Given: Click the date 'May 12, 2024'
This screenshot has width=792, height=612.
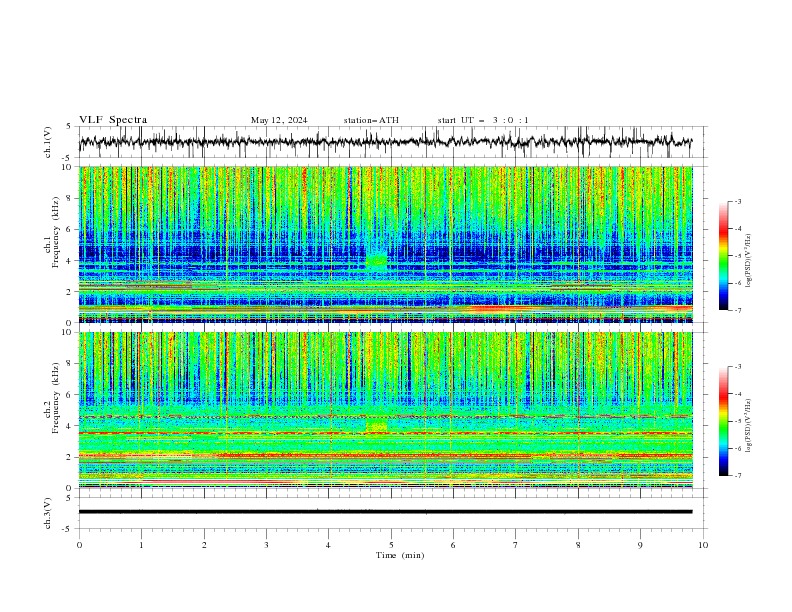Looking at the screenshot, I should click(279, 120).
